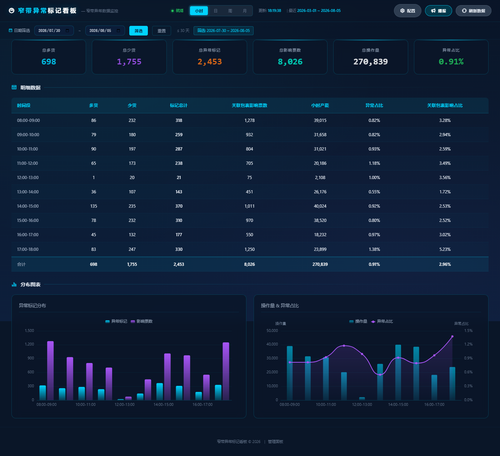Select the 16:00-17:00 table row
The width and height of the screenshot is (500, 456).
pyautogui.click(x=250, y=235)
